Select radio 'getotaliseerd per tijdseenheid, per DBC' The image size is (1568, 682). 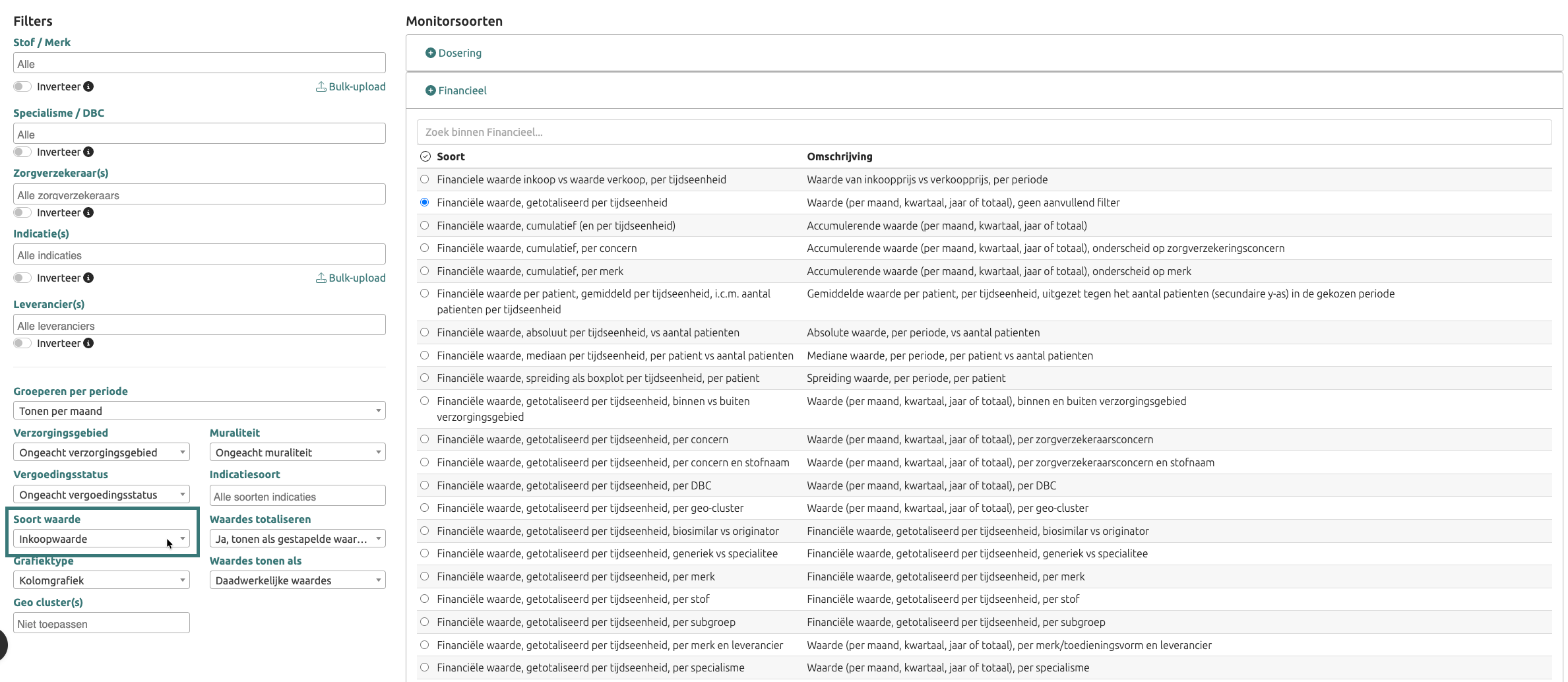pyautogui.click(x=425, y=485)
